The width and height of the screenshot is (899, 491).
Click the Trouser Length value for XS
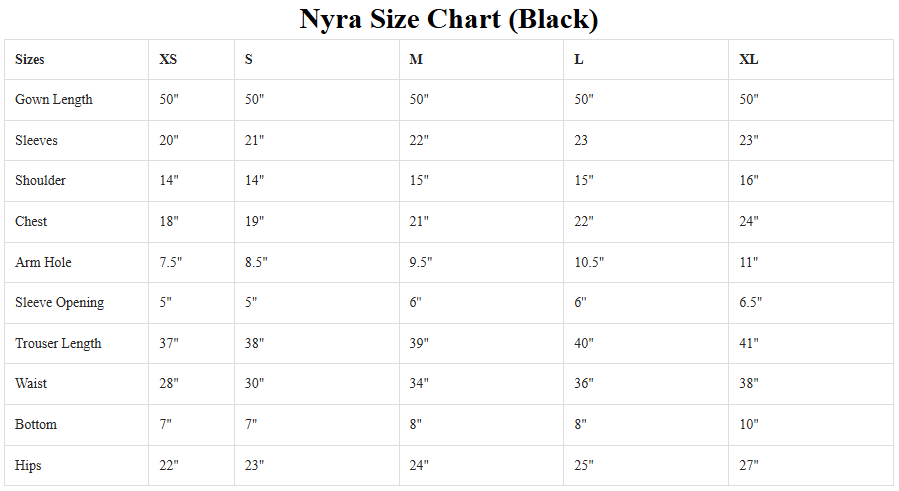pyautogui.click(x=169, y=344)
